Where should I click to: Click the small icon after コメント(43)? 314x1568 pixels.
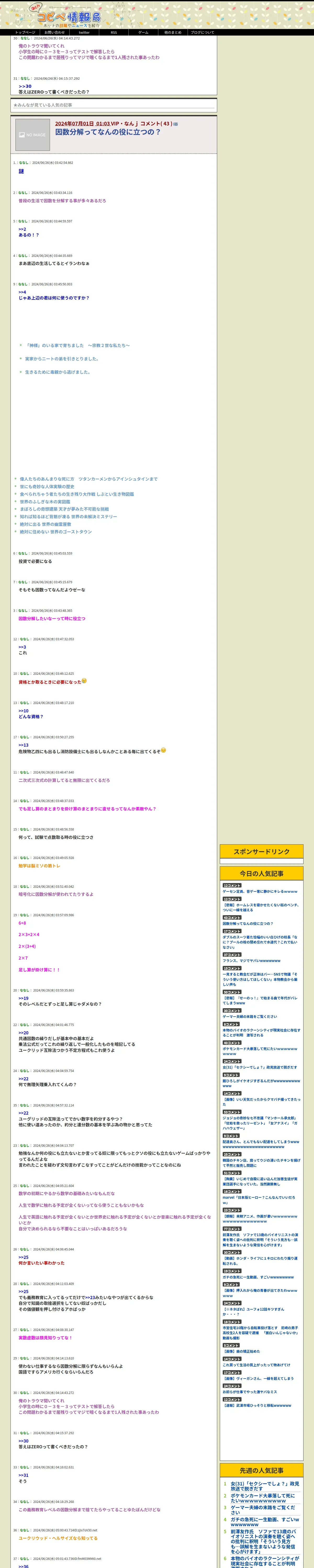tap(176, 124)
